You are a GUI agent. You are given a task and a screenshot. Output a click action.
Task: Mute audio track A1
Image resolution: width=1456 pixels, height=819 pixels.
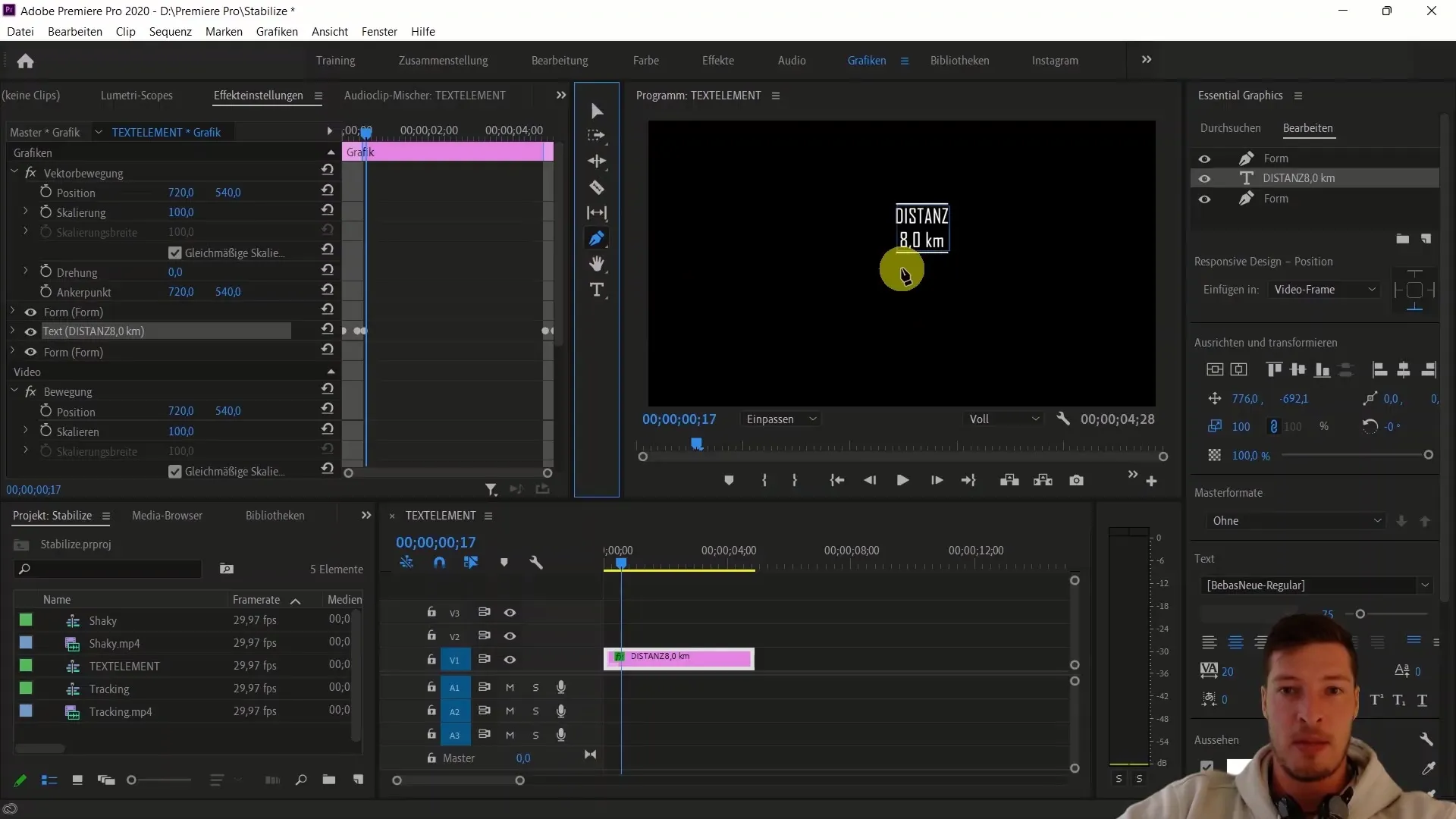510,688
